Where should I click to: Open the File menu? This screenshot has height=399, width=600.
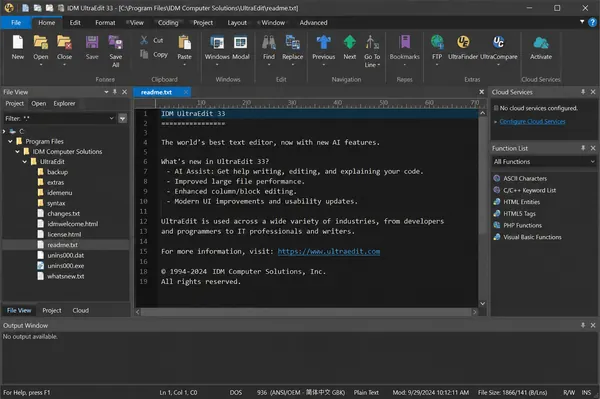(x=16, y=23)
